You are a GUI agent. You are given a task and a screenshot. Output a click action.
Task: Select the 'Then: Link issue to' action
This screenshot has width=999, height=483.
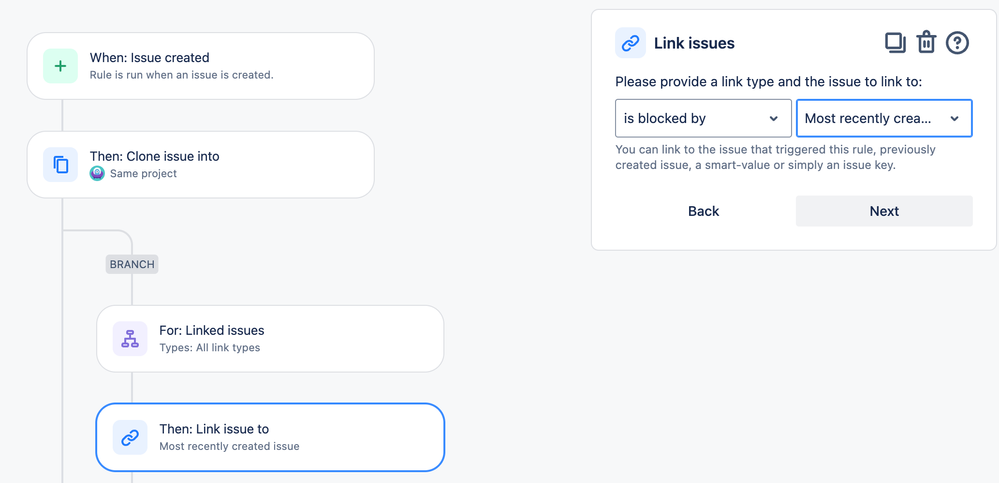pyautogui.click(x=270, y=437)
